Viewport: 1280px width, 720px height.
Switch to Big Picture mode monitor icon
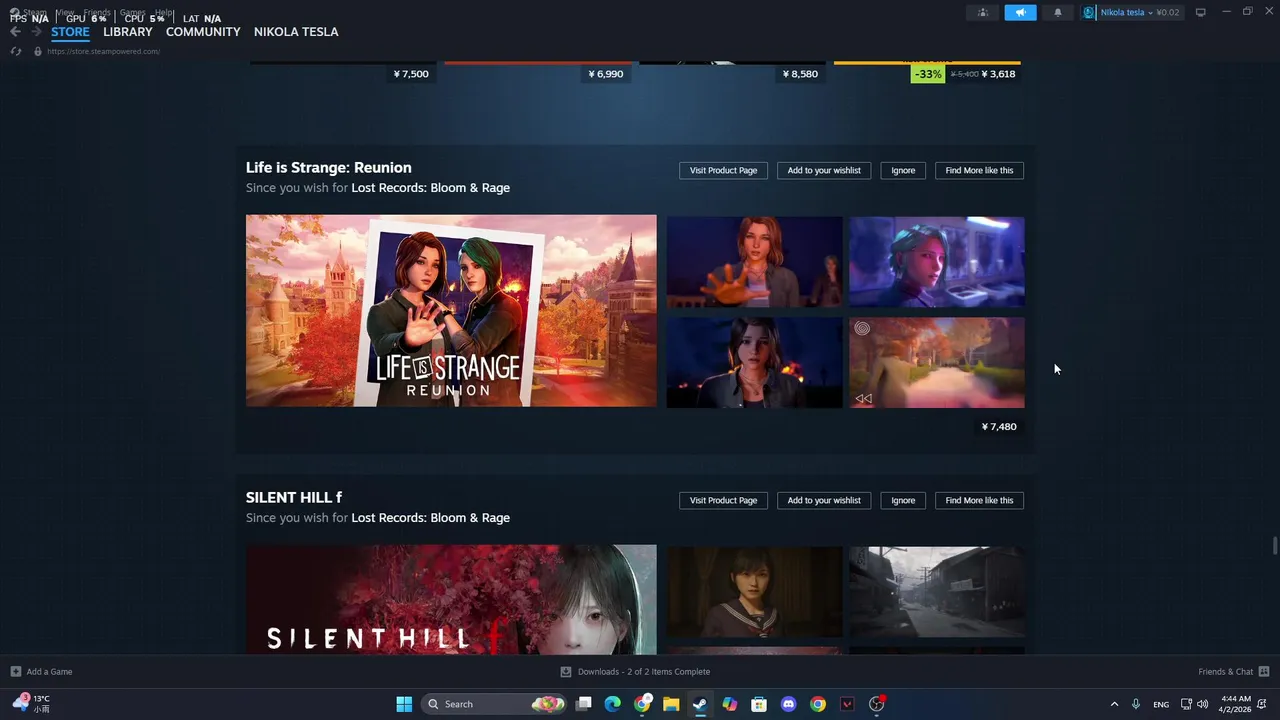point(1201,12)
